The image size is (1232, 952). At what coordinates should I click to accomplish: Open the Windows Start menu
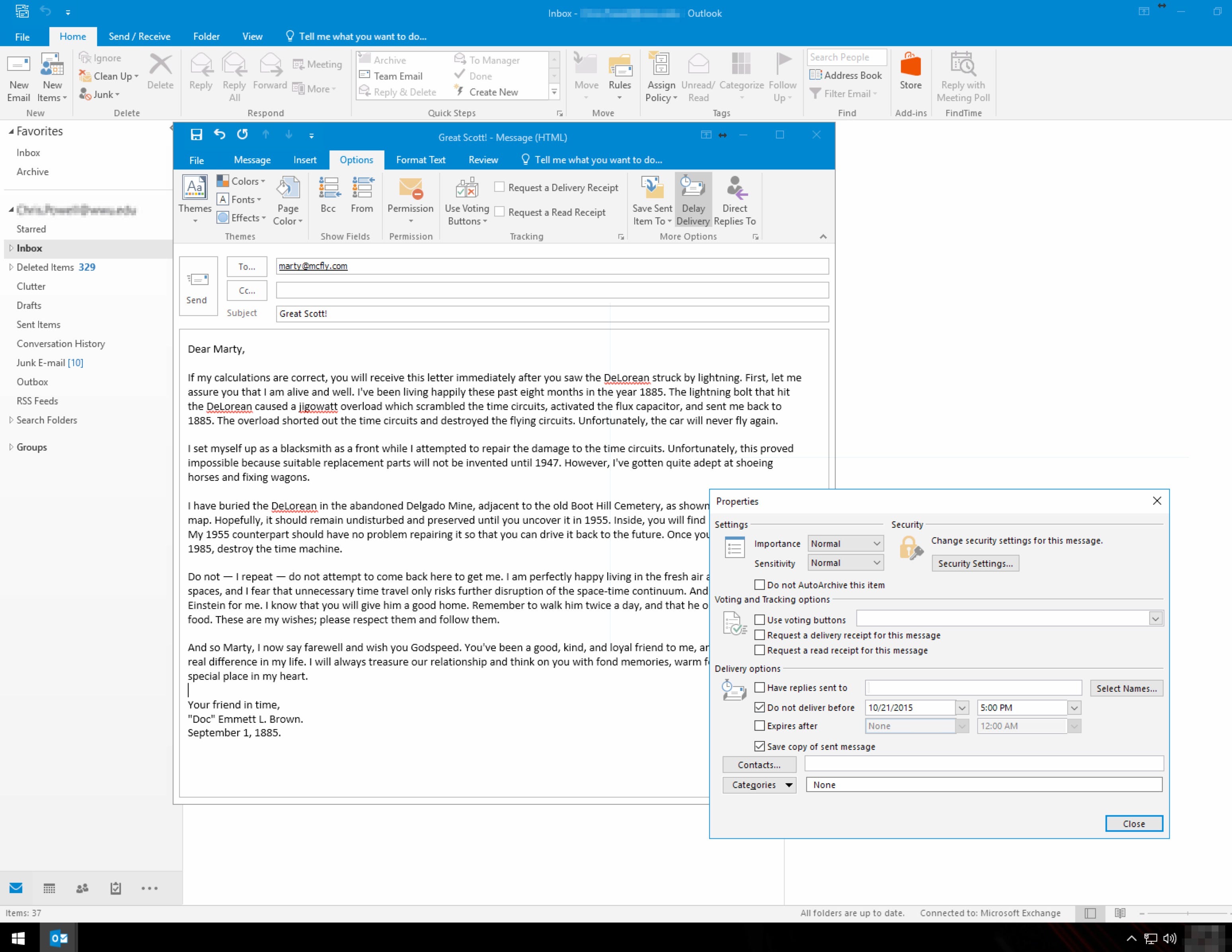(18, 938)
